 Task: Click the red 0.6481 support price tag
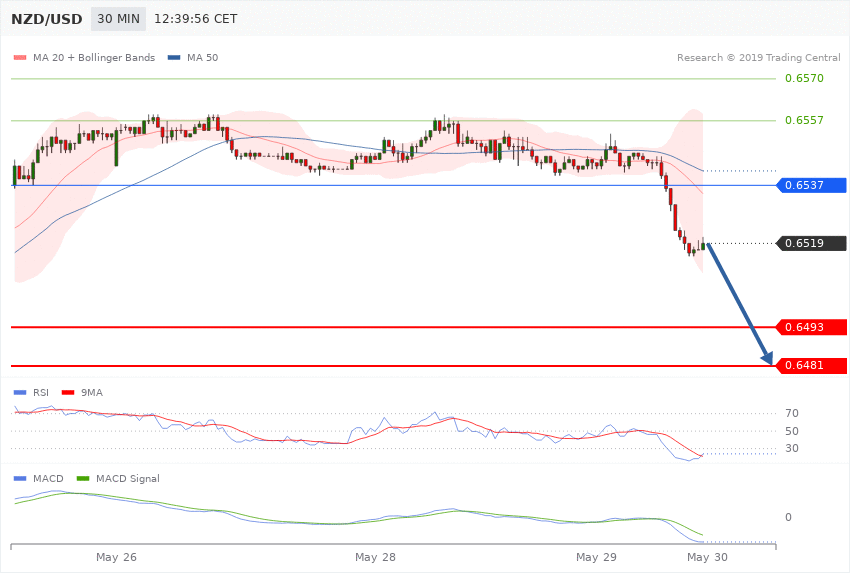point(812,365)
